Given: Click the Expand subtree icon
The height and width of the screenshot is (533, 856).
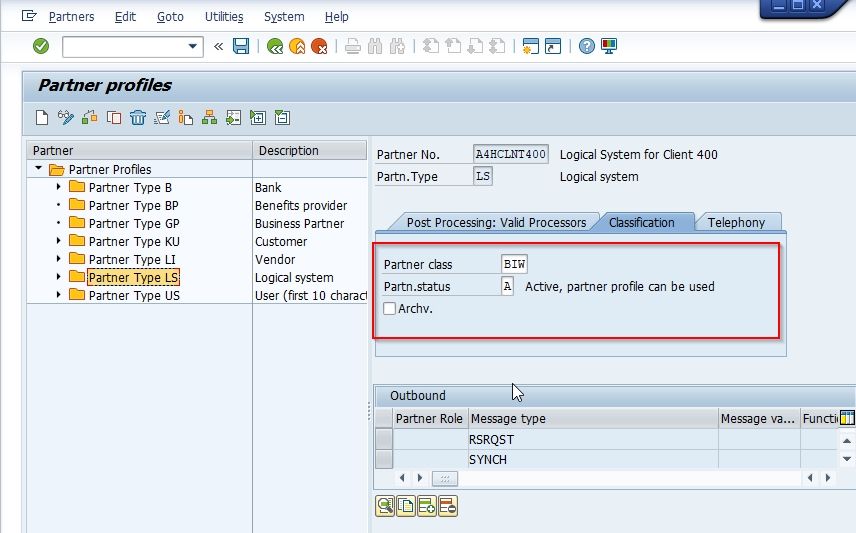Looking at the screenshot, I should click(x=258, y=117).
